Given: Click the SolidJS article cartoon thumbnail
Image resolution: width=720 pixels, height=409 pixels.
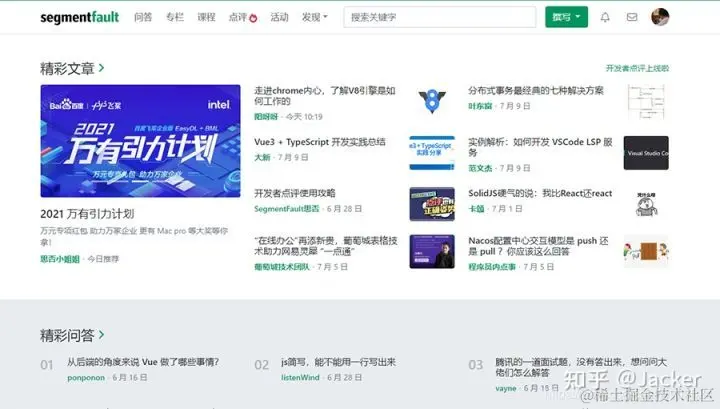Looking at the screenshot, I should 646,204.
